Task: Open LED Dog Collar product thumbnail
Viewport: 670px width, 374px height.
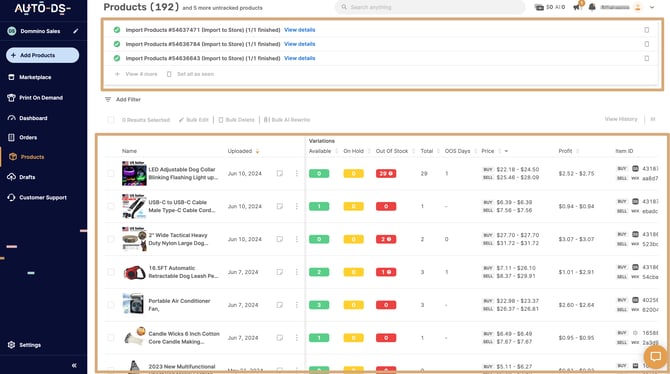Action: click(x=134, y=174)
